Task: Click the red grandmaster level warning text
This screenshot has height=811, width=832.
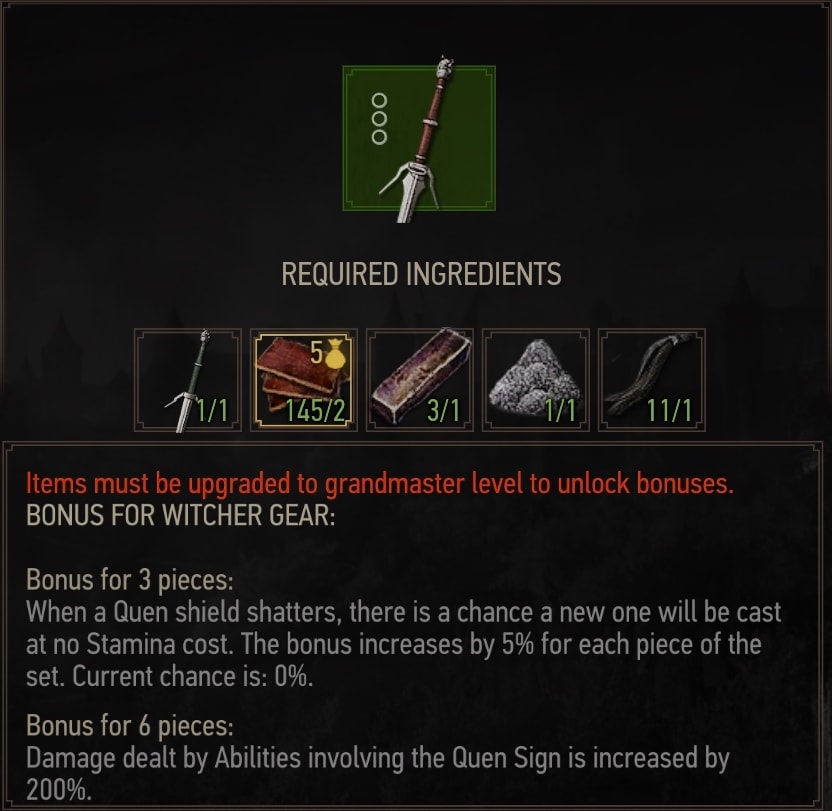Action: 380,484
